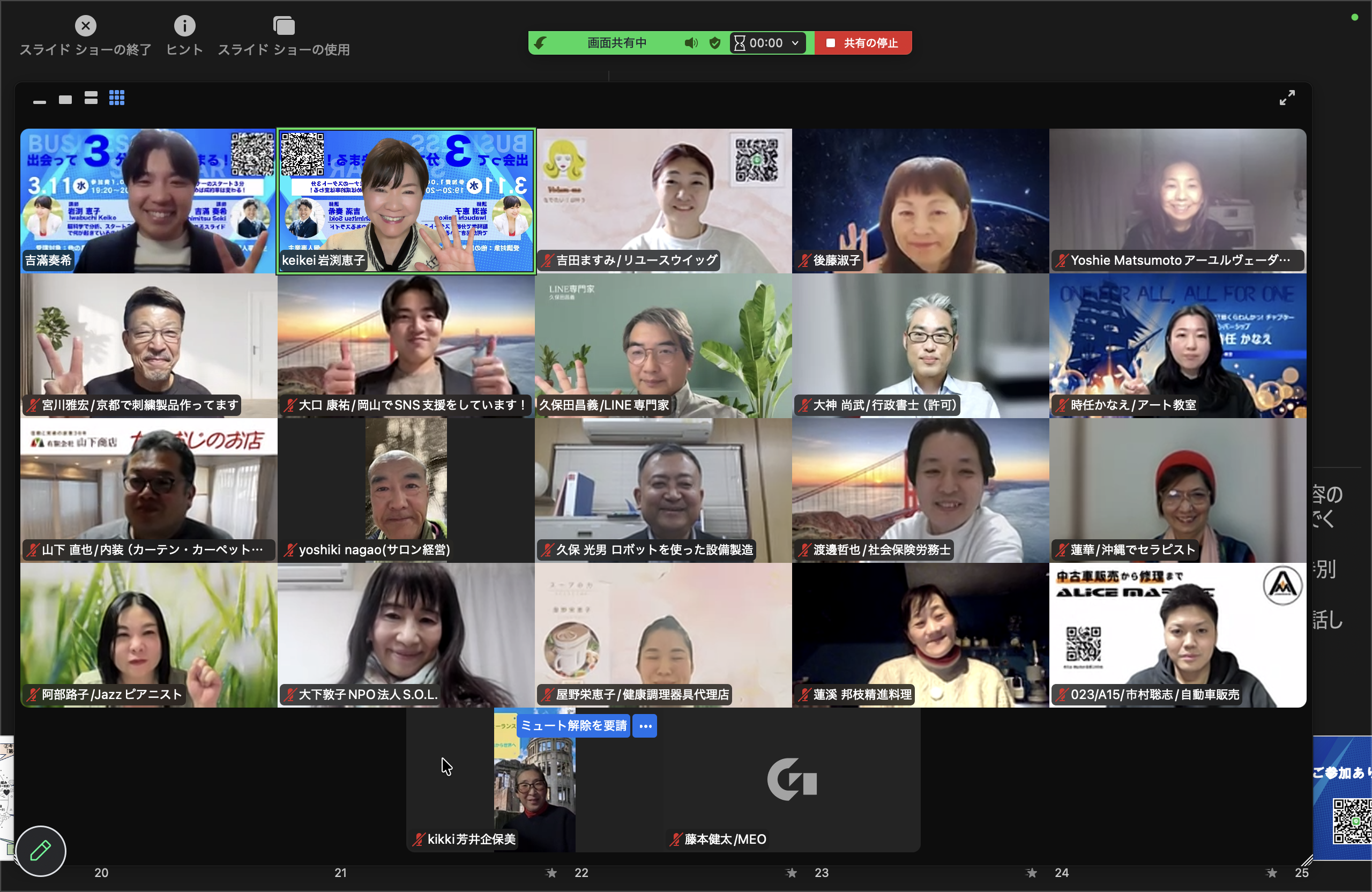Click the End Slide Show X icon
Viewport: 1372px width, 892px height.
[x=85, y=26]
